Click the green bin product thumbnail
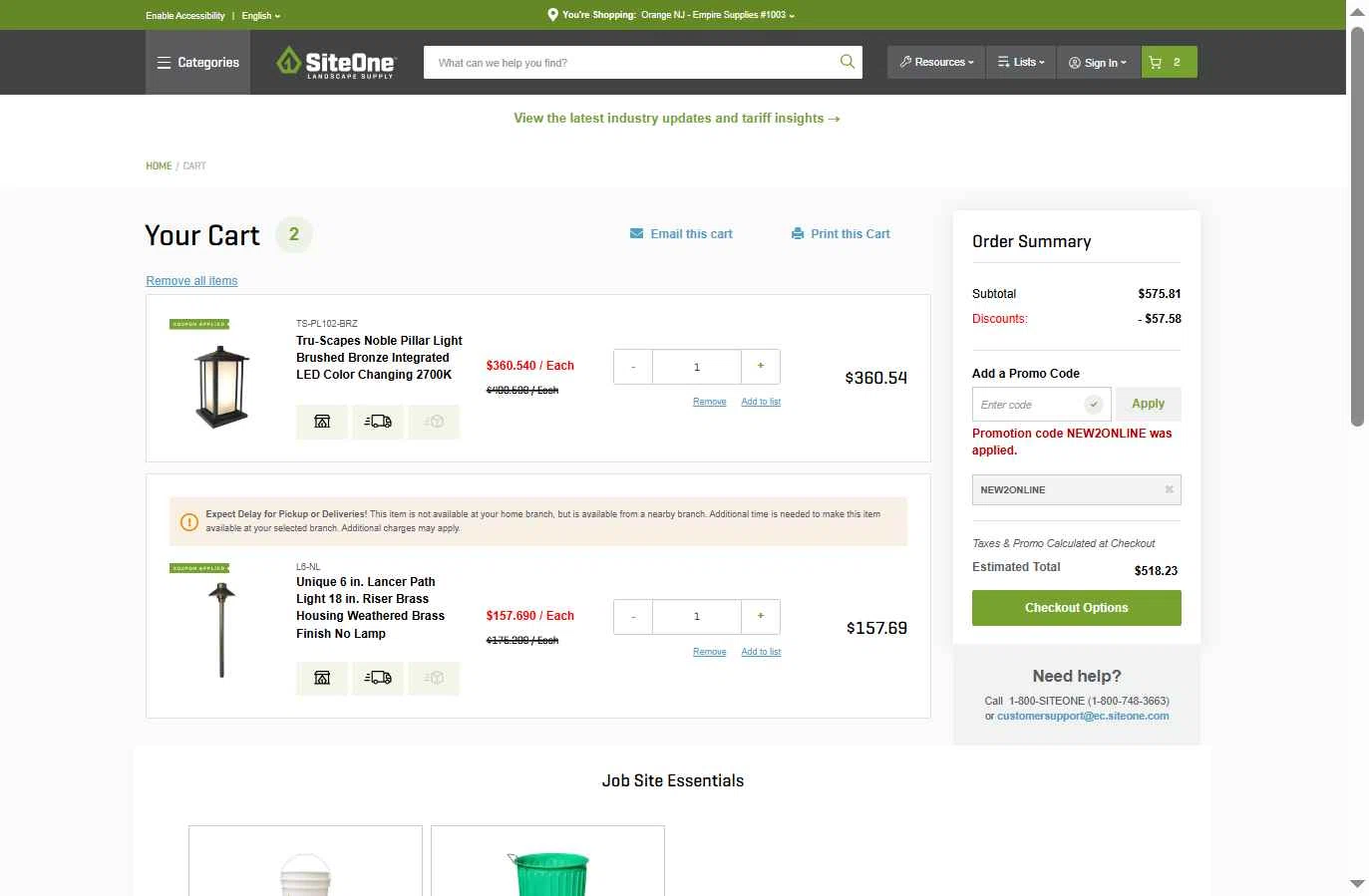This screenshot has width=1369, height=896. (x=548, y=874)
